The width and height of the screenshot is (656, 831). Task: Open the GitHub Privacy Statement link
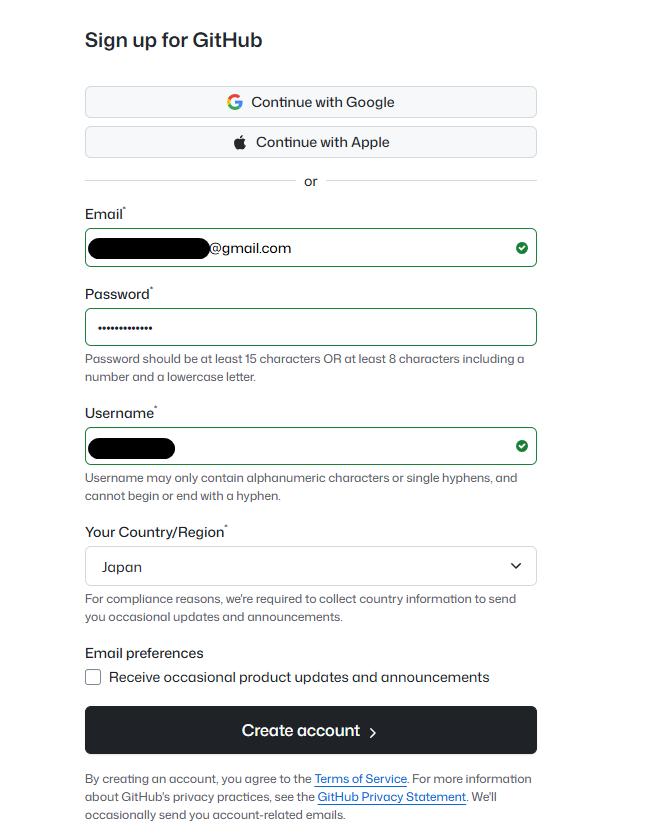391,796
